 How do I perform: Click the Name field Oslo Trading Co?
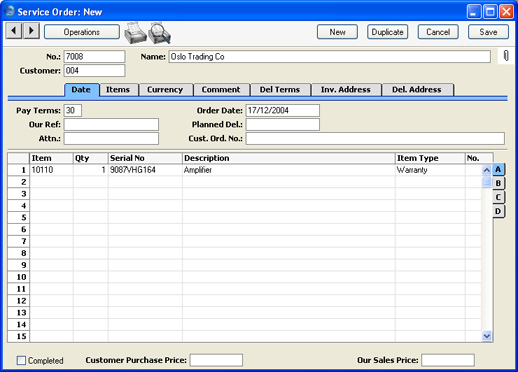point(330,57)
